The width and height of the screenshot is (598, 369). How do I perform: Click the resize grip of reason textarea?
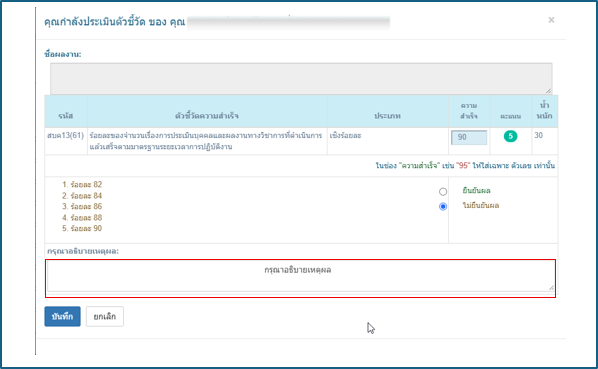[551, 288]
